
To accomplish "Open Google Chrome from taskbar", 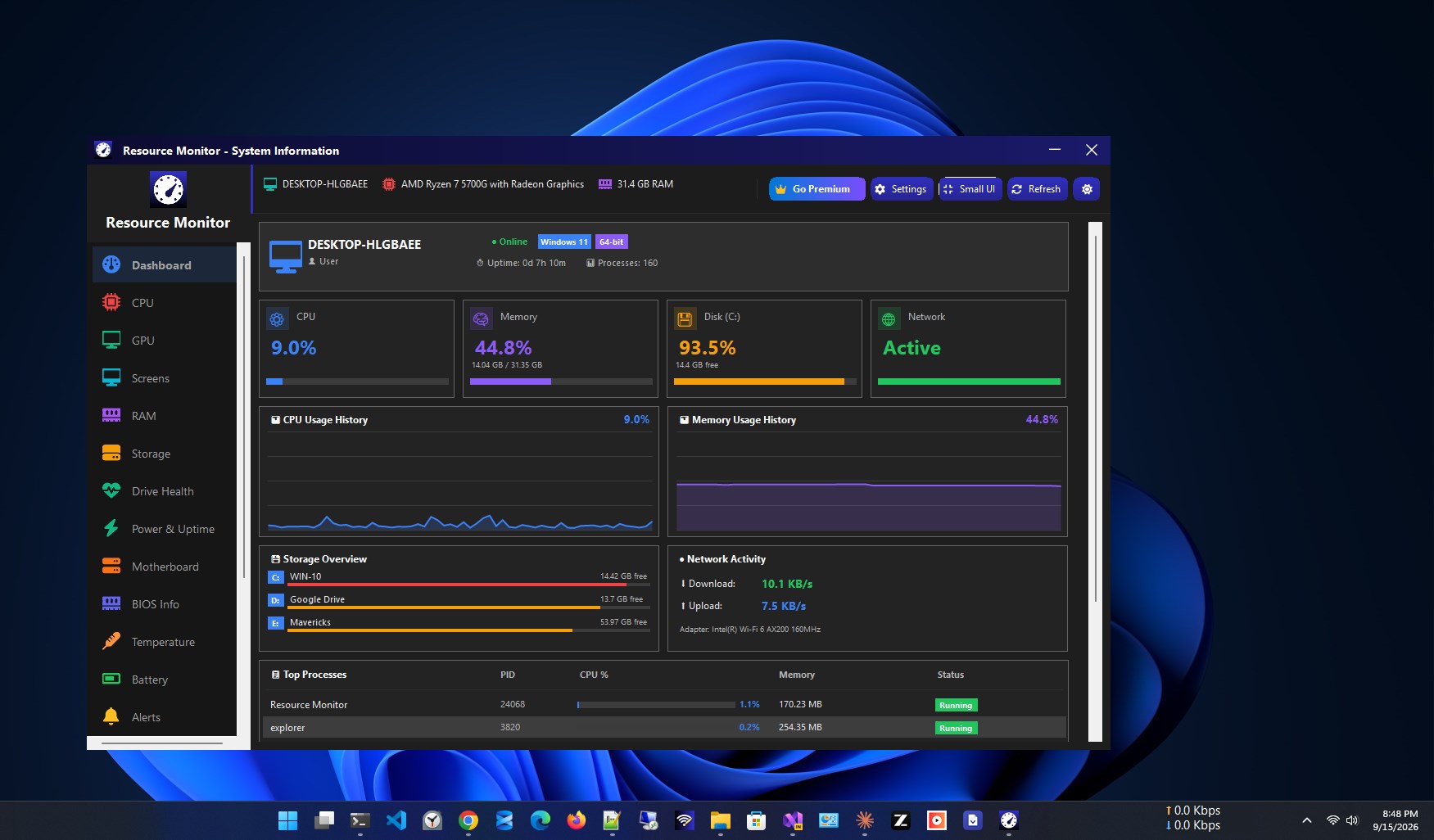I will click(468, 820).
